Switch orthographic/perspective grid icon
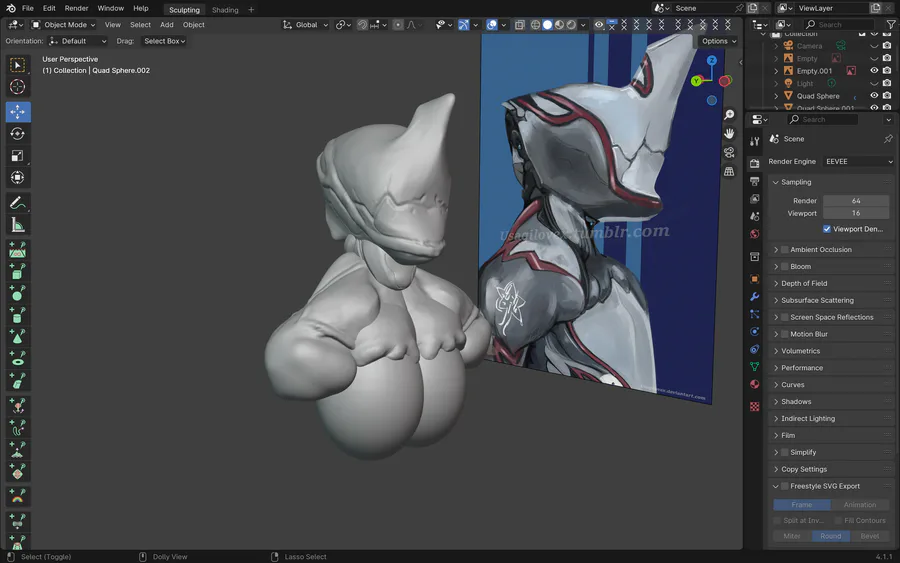The height and width of the screenshot is (563, 900). point(729,172)
